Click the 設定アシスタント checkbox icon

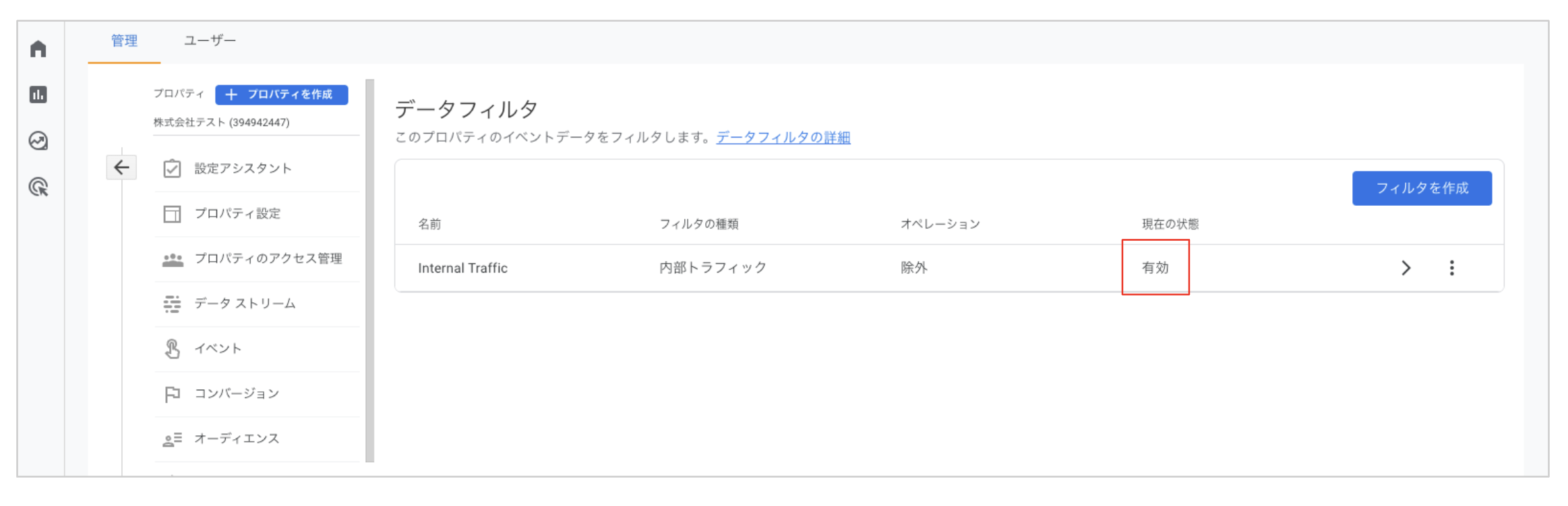click(172, 168)
